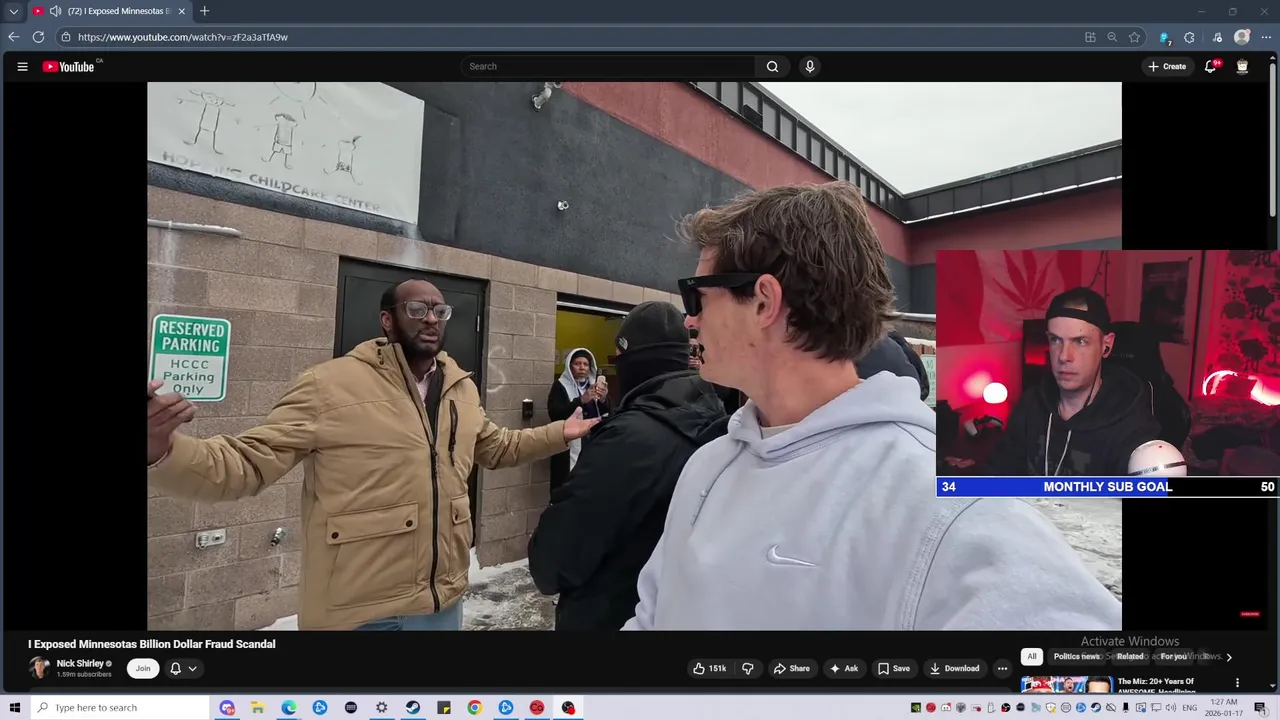This screenshot has height=720, width=1280.
Task: Open the browser extensions puzzle icon
Action: pos(1189,37)
